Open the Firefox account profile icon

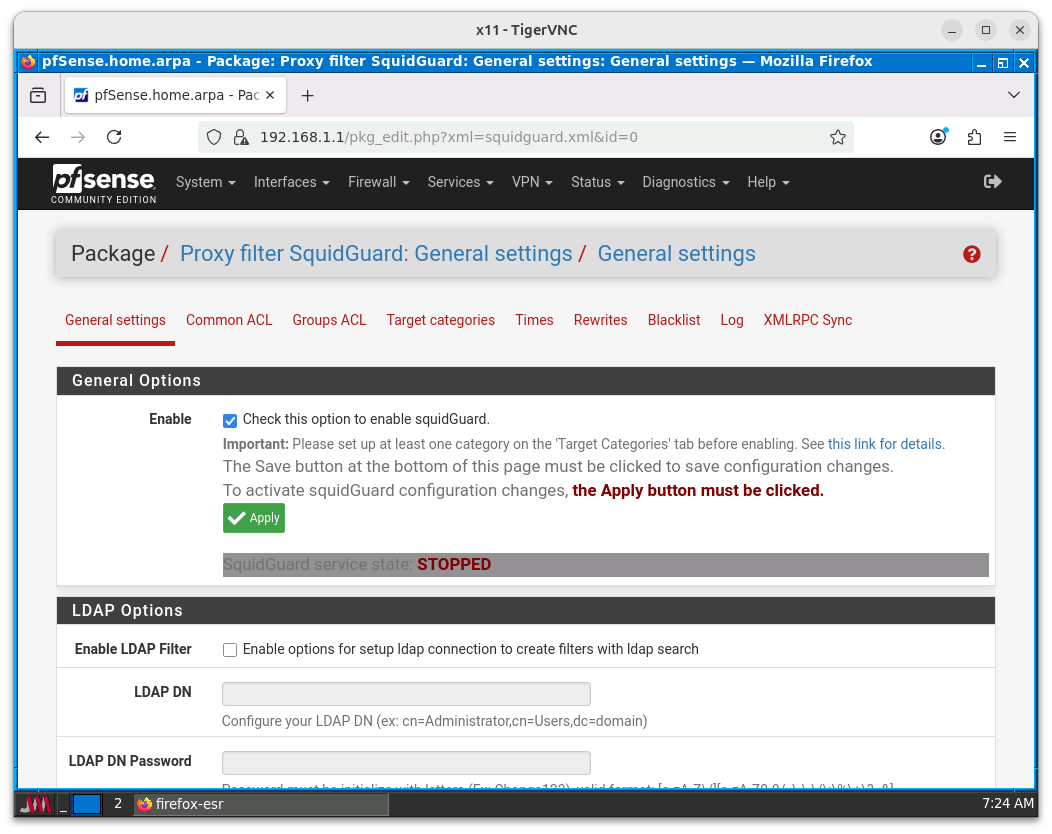[938, 137]
